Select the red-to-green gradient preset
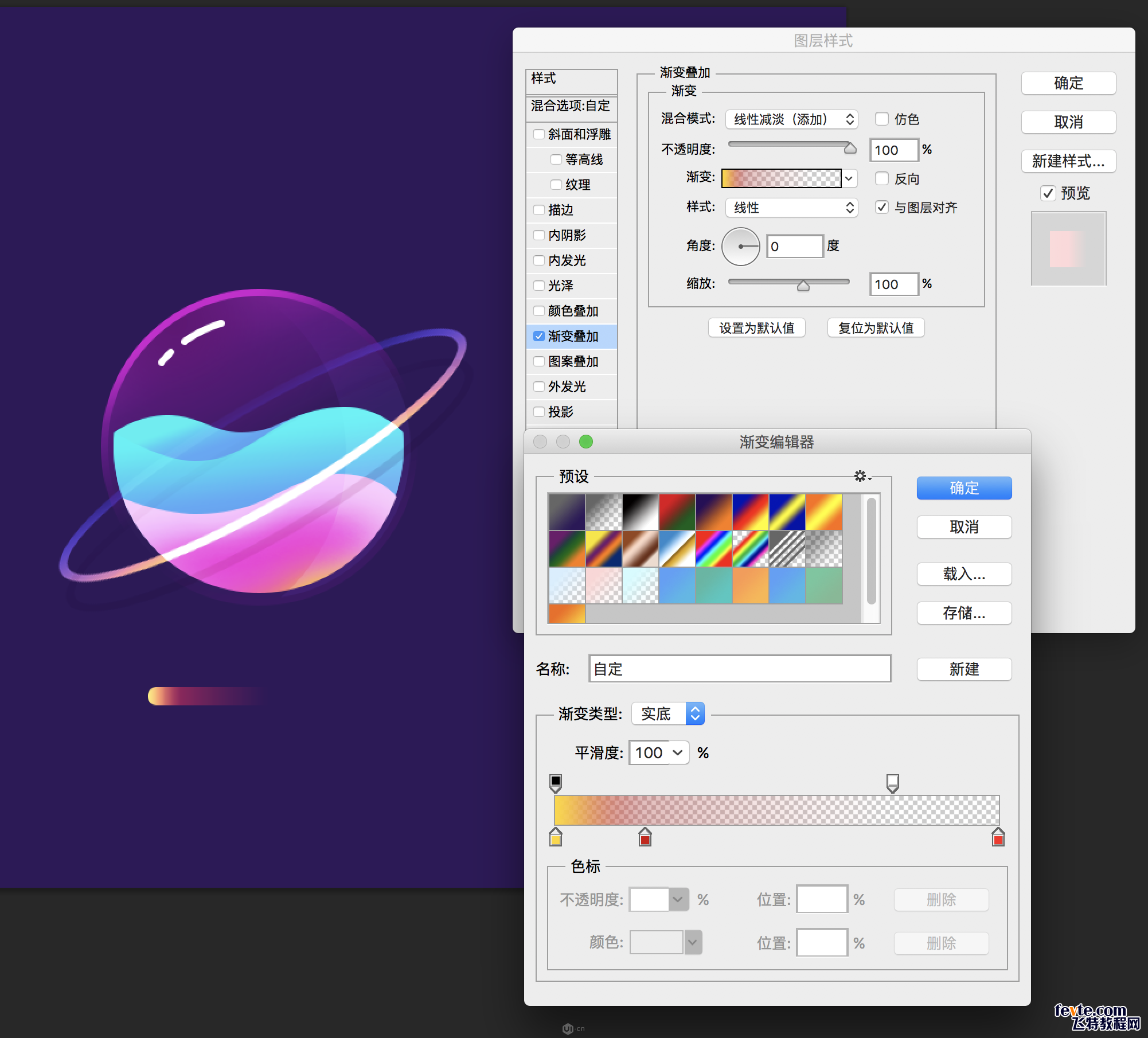Screen dimensions: 1148x1038 tap(677, 512)
